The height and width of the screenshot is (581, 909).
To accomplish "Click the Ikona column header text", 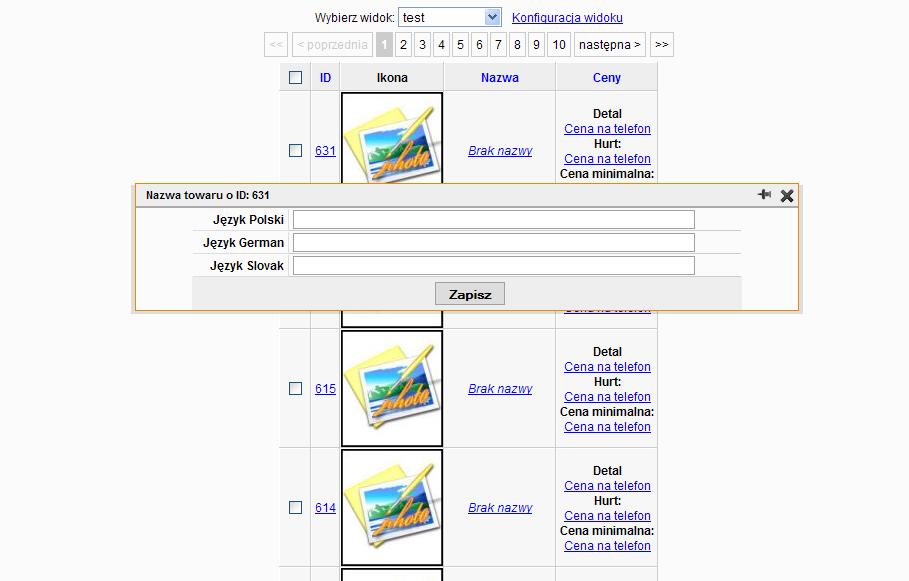I will coord(392,78).
